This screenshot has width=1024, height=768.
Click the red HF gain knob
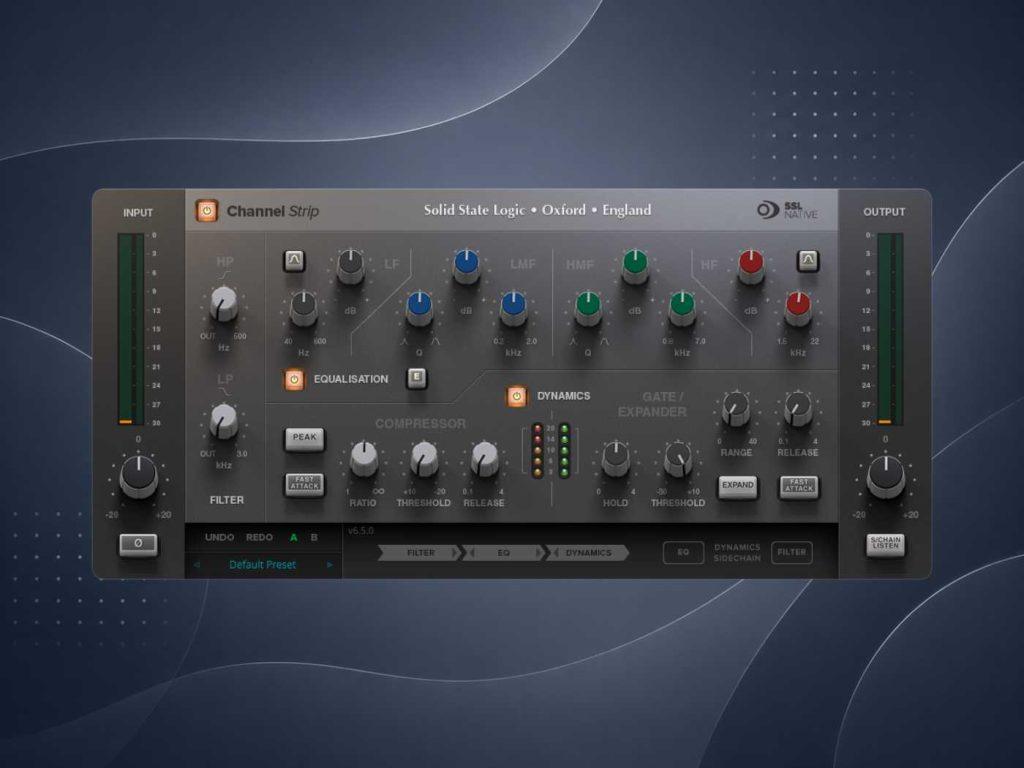click(x=751, y=266)
